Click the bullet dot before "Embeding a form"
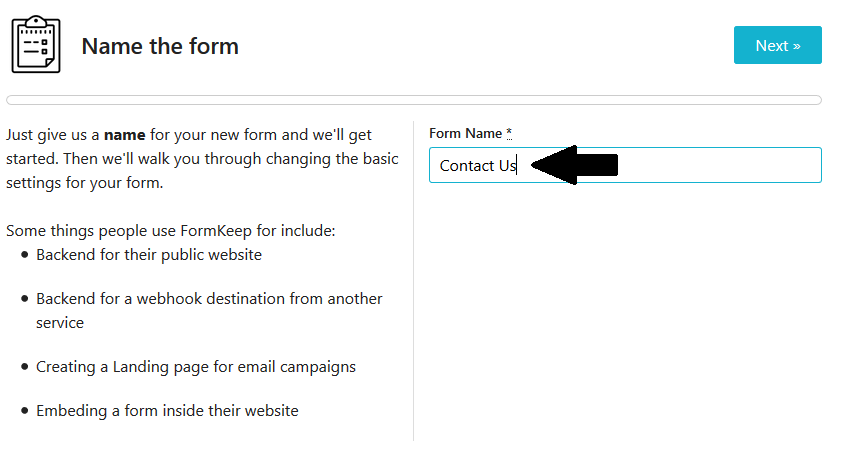Viewport: 843px width, 455px height. click(24, 412)
